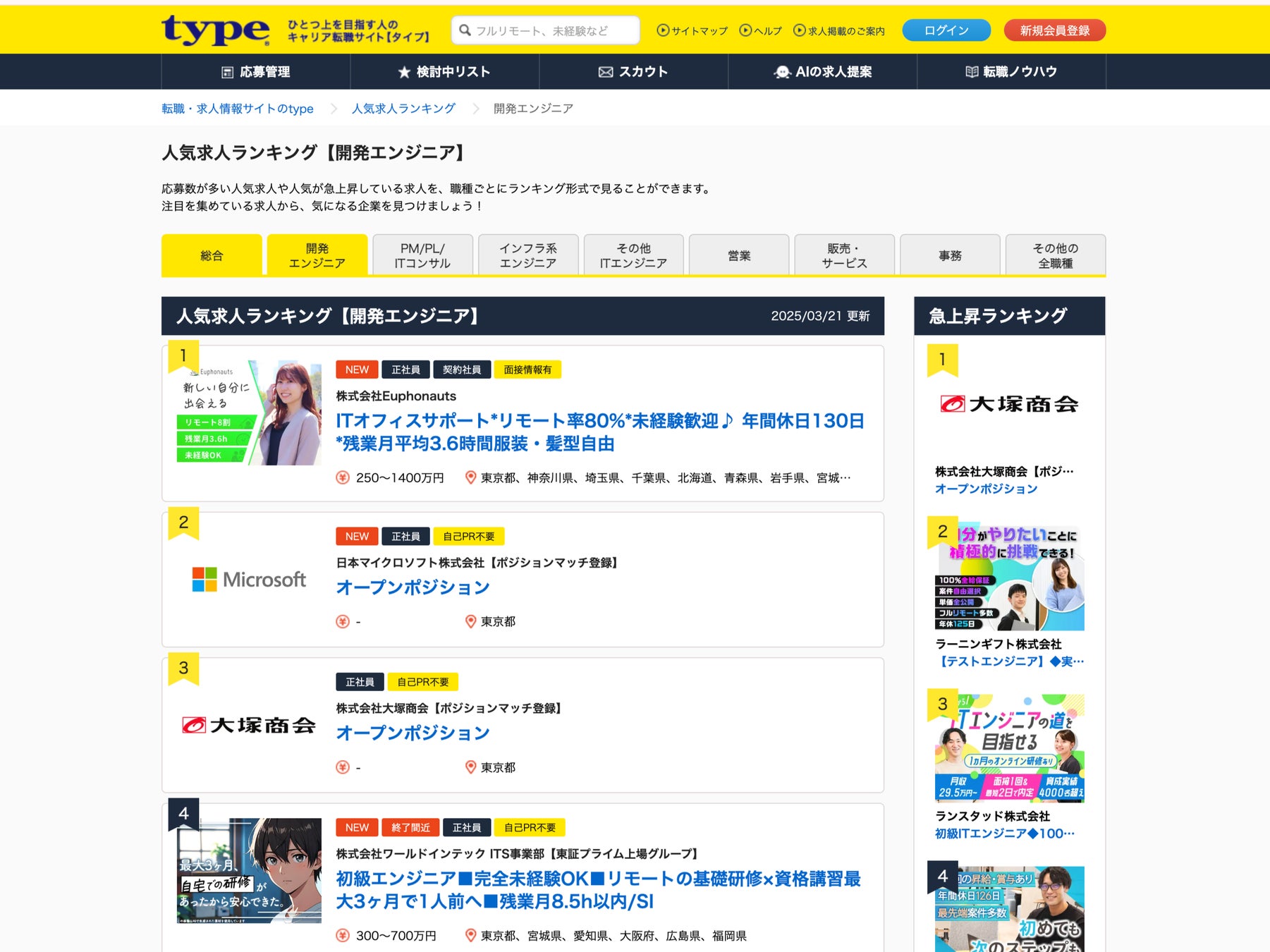1270x952 pixels.
Task: Open the スカウト menu item
Action: point(634,72)
